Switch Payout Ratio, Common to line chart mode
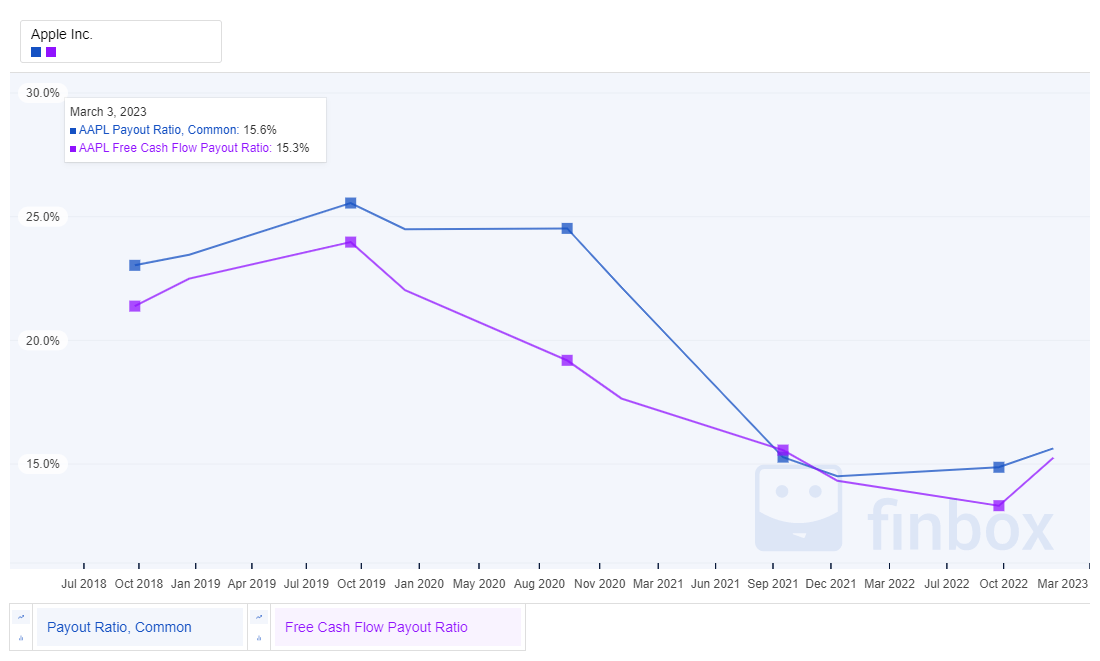Image resolution: width=1100 pixels, height=661 pixels. (x=21, y=617)
